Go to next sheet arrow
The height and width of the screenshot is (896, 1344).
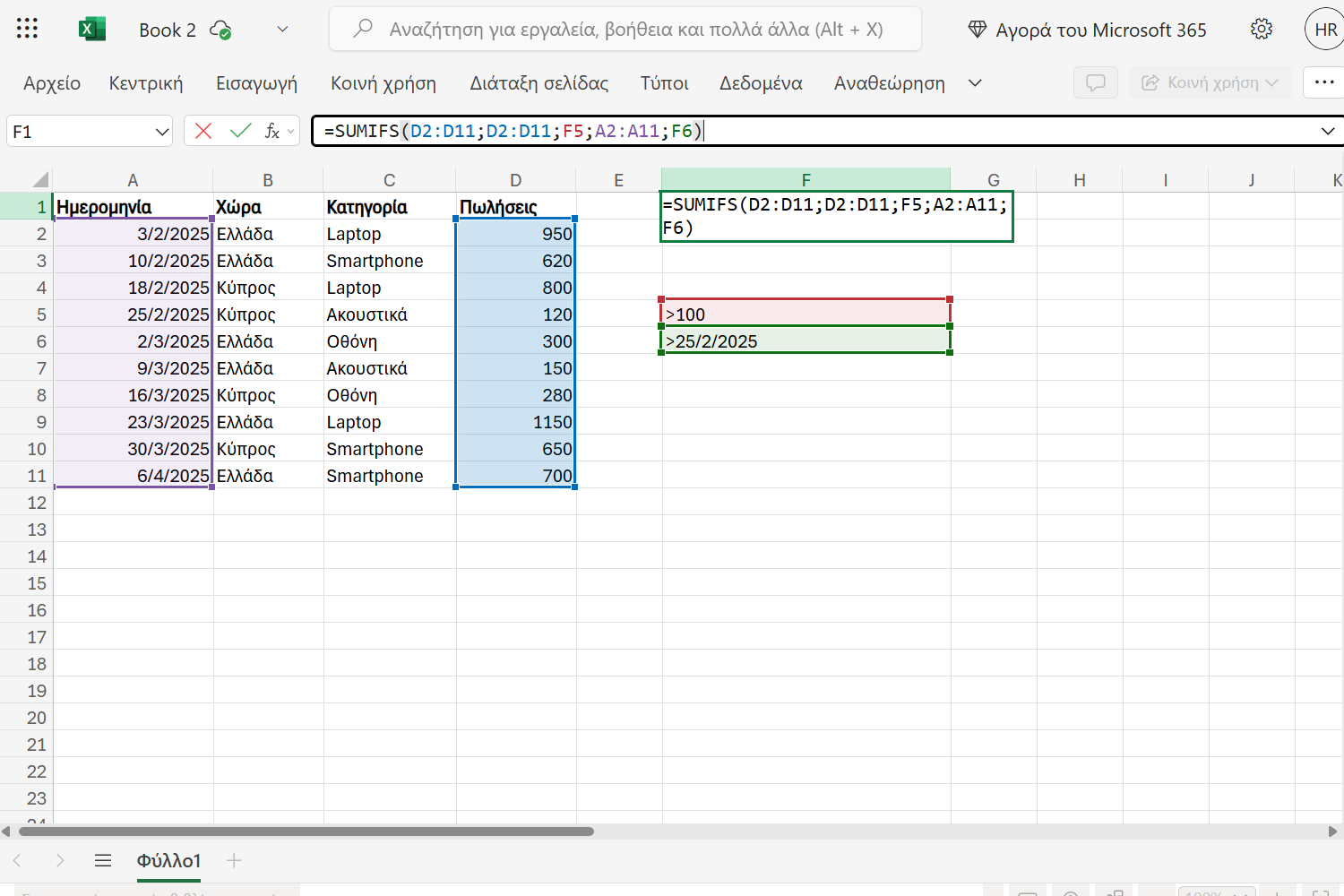[x=60, y=860]
